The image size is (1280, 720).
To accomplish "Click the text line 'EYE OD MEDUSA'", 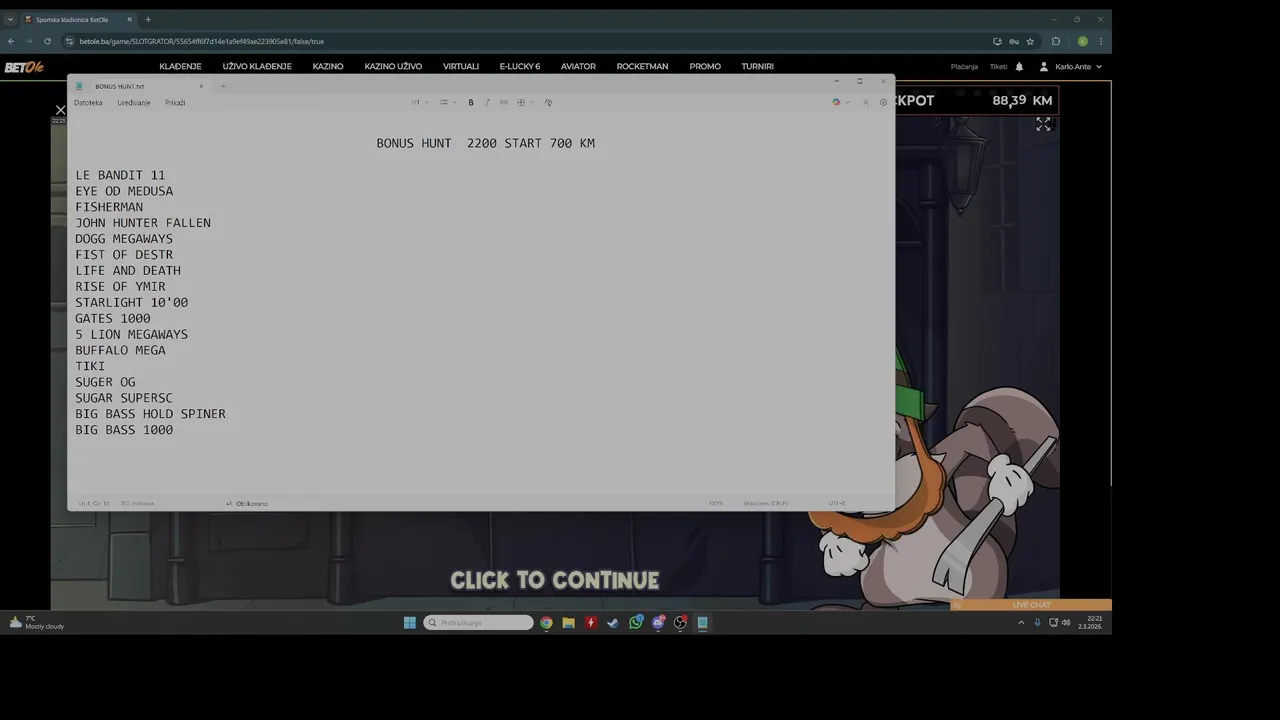I will (x=124, y=191).
